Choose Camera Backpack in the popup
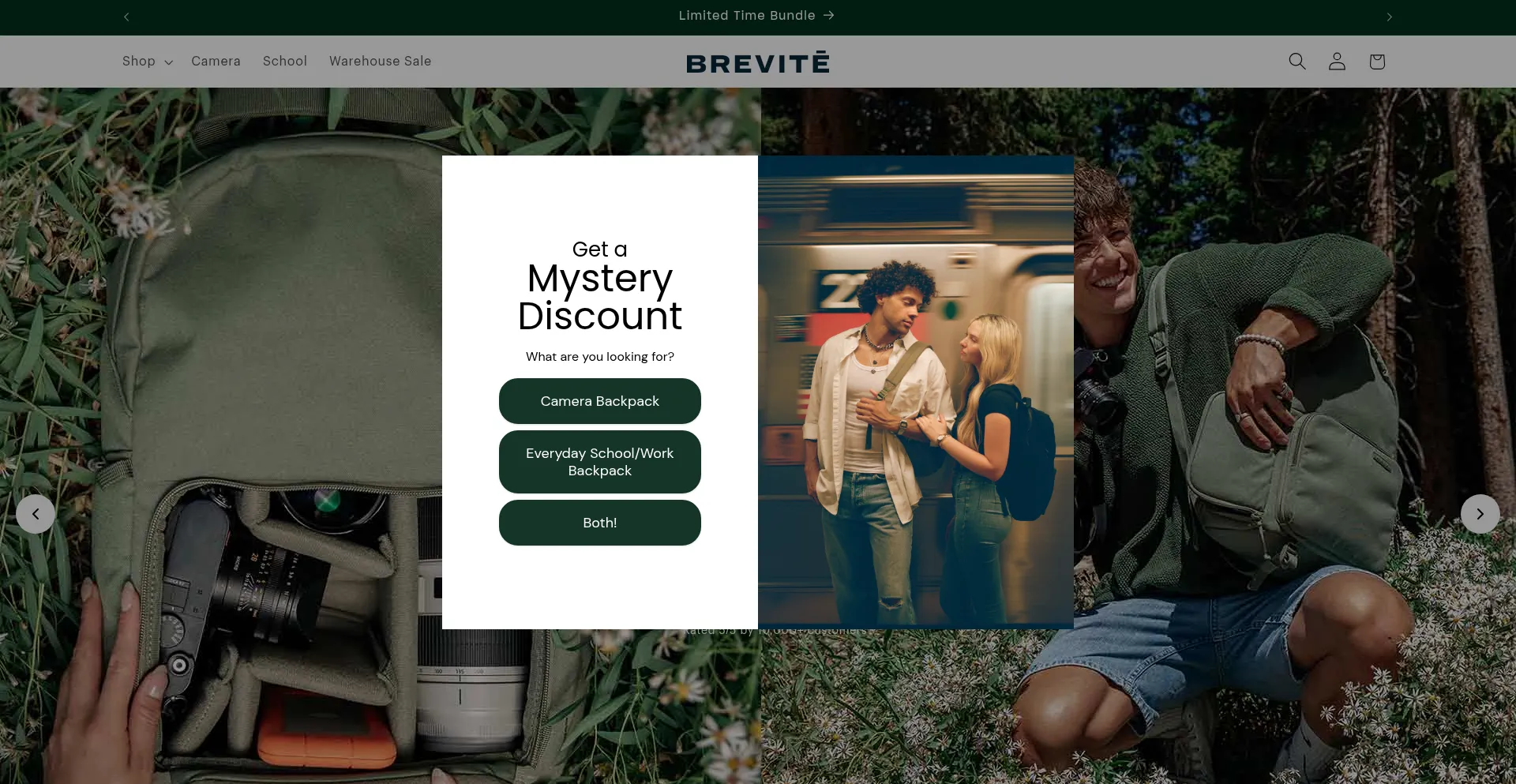The height and width of the screenshot is (784, 1516). [599, 401]
